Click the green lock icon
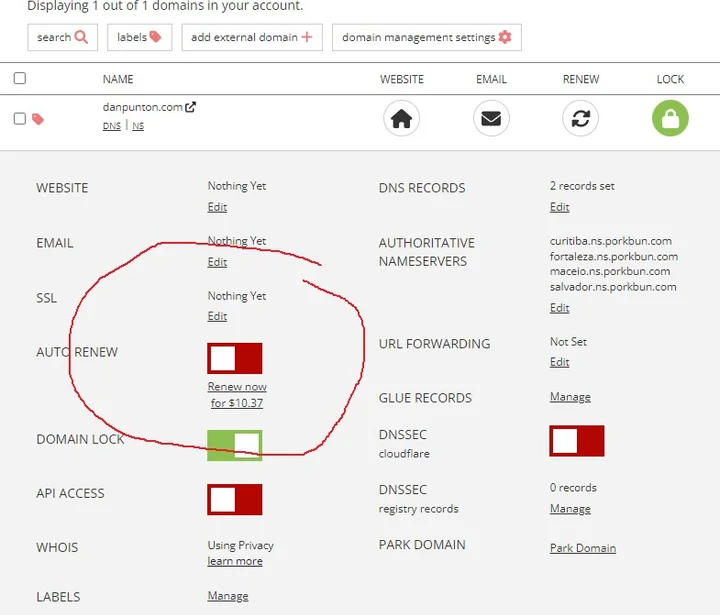Image resolution: width=720 pixels, height=615 pixels. tap(670, 118)
